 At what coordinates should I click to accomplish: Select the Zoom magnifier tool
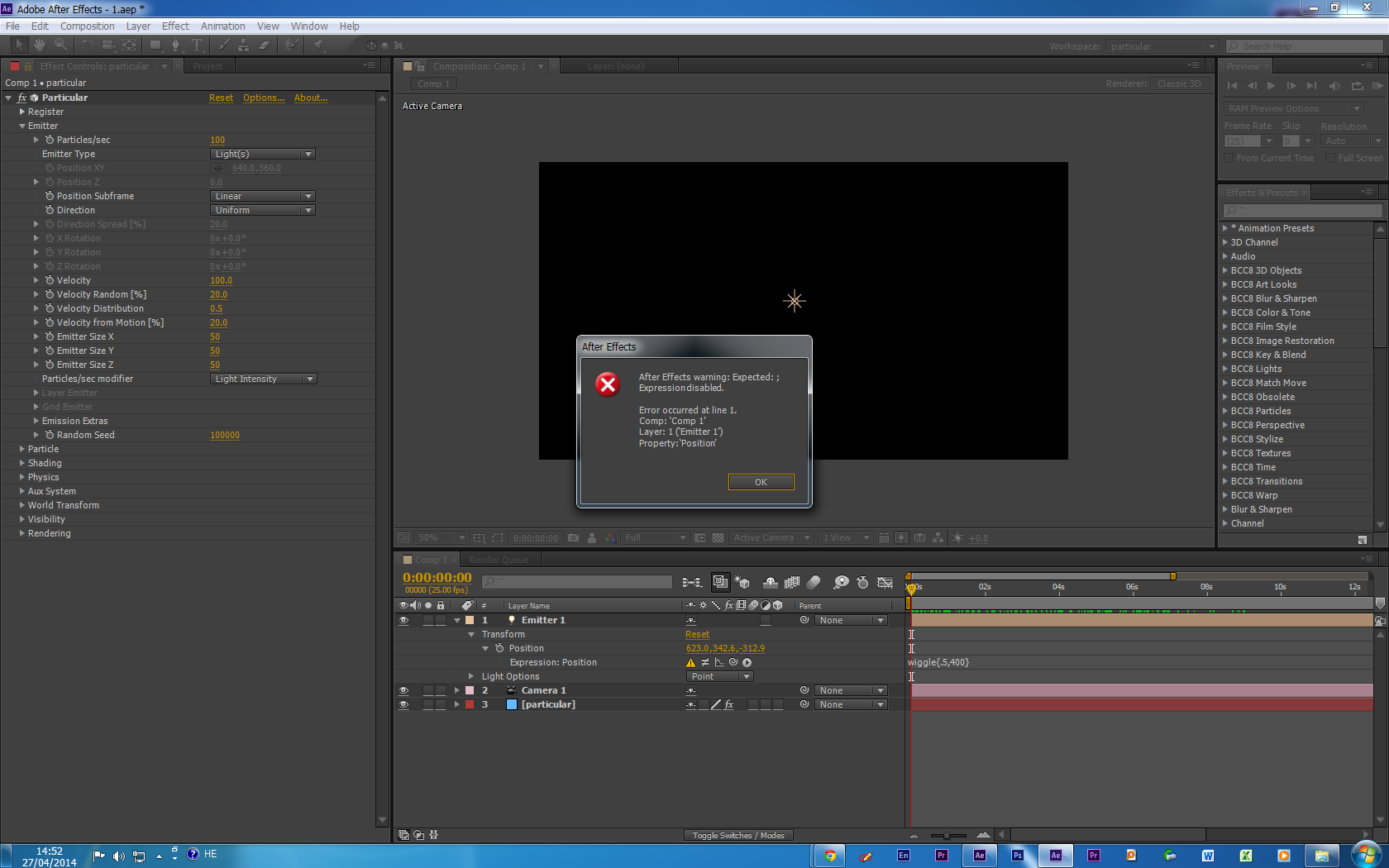[60, 45]
